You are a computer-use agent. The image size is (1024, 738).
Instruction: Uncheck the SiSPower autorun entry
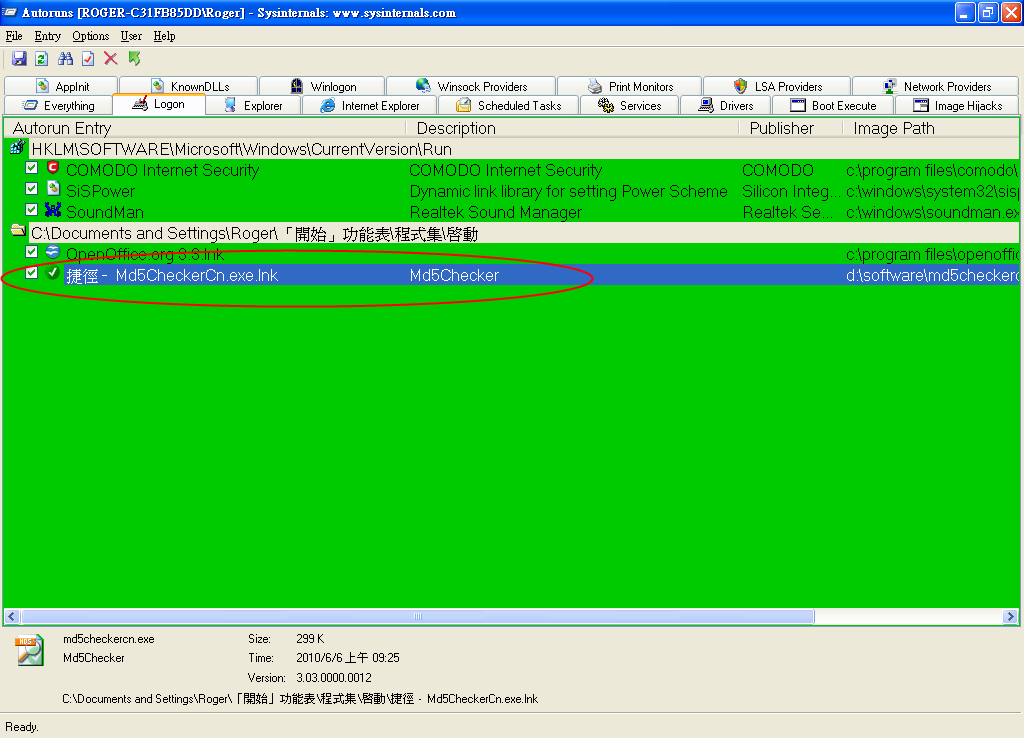(x=31, y=189)
